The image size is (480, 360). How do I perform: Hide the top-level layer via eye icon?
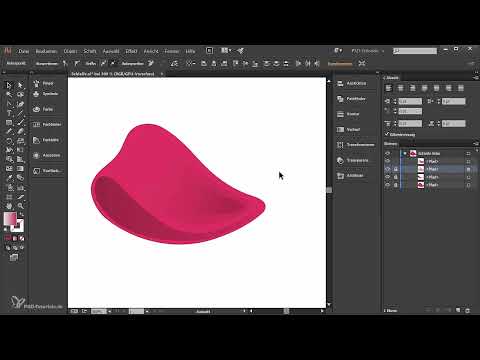387,153
